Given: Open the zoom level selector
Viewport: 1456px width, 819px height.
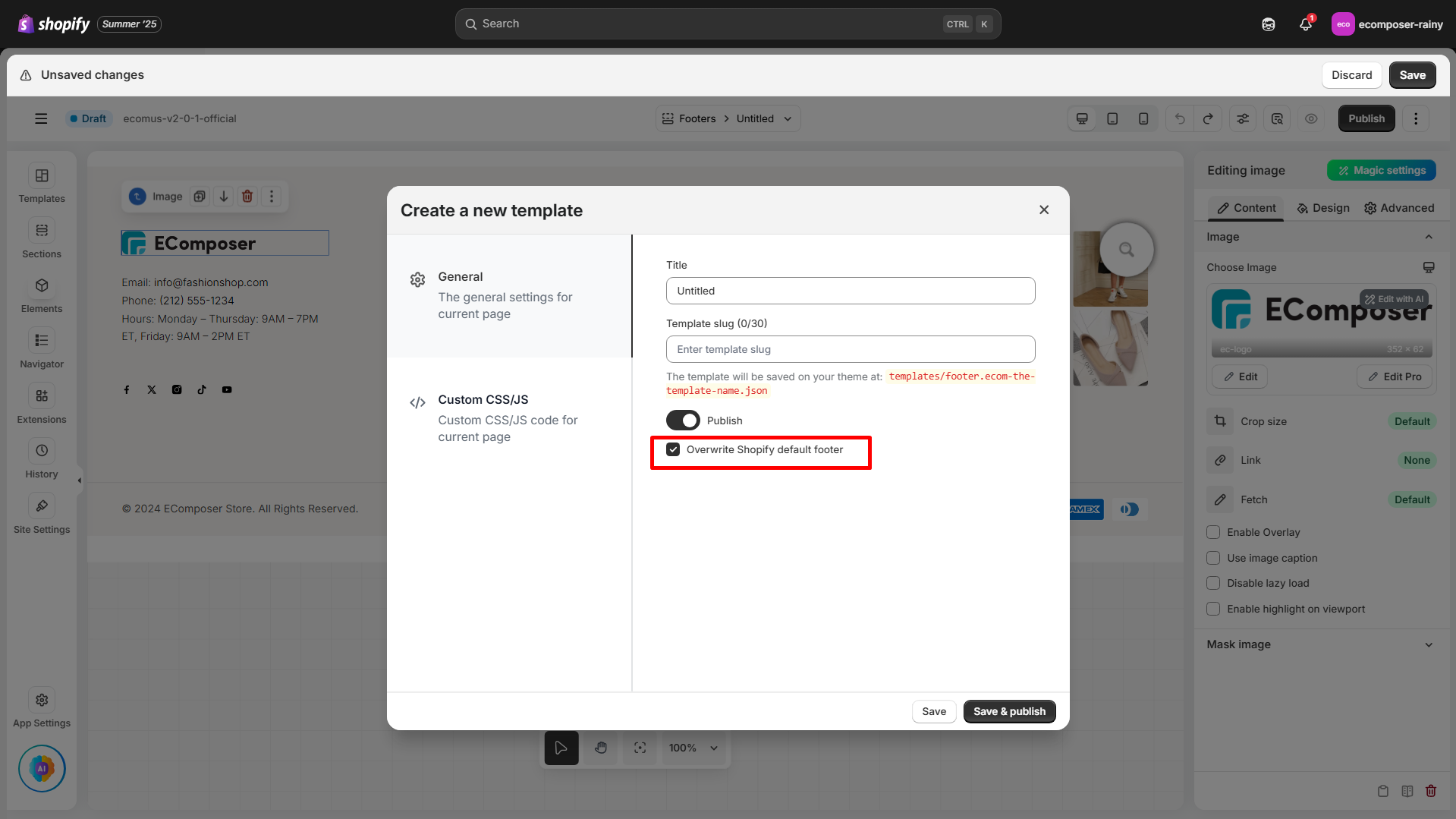Looking at the screenshot, I should tap(693, 747).
